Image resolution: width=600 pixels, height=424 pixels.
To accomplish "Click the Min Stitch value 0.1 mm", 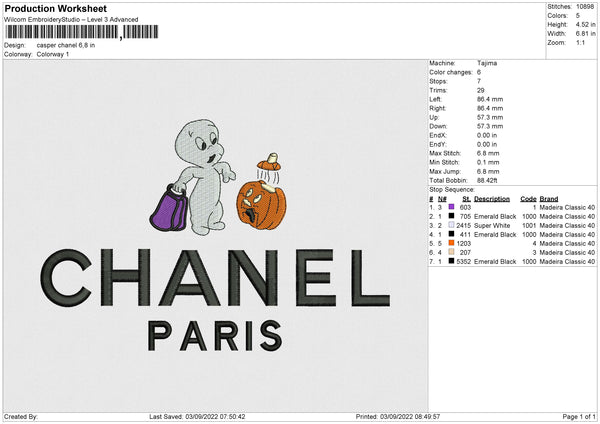I will click(x=488, y=162).
